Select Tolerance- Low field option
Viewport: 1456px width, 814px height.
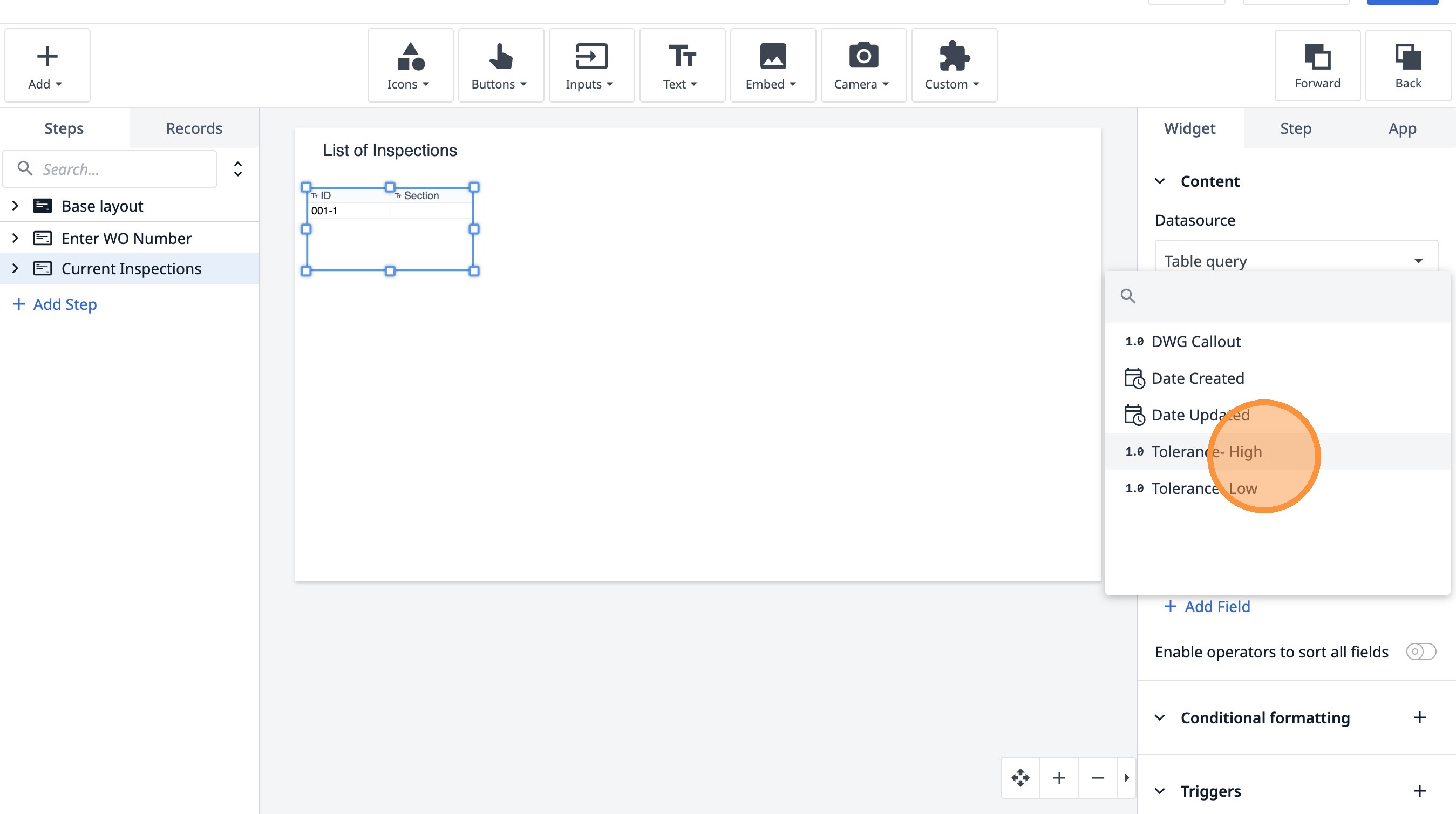pos(1204,489)
